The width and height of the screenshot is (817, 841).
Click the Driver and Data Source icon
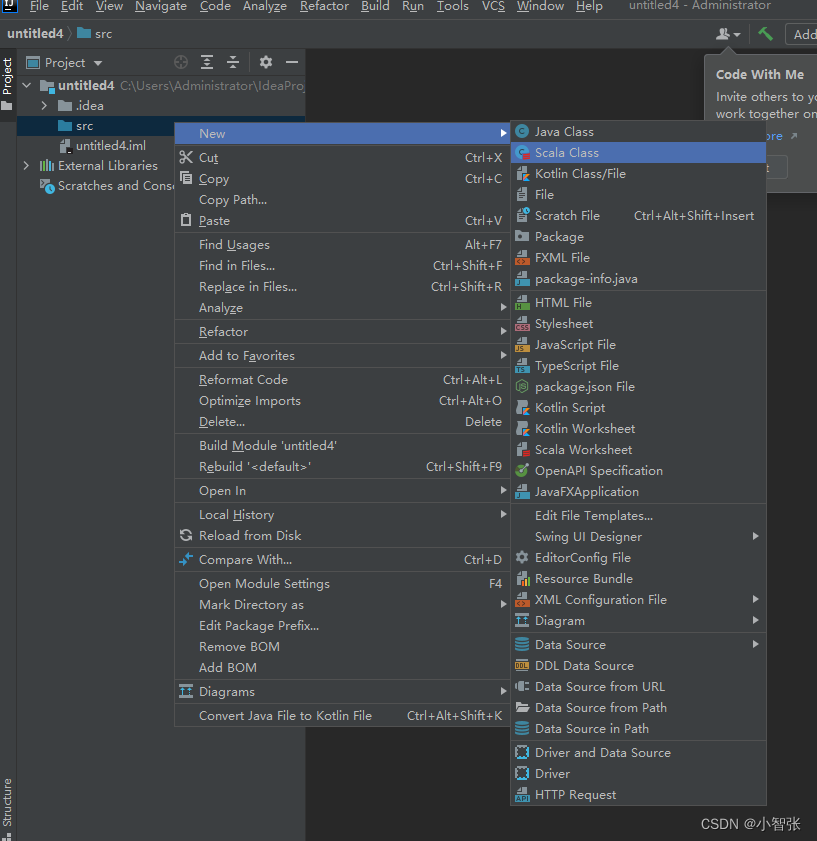click(x=522, y=753)
